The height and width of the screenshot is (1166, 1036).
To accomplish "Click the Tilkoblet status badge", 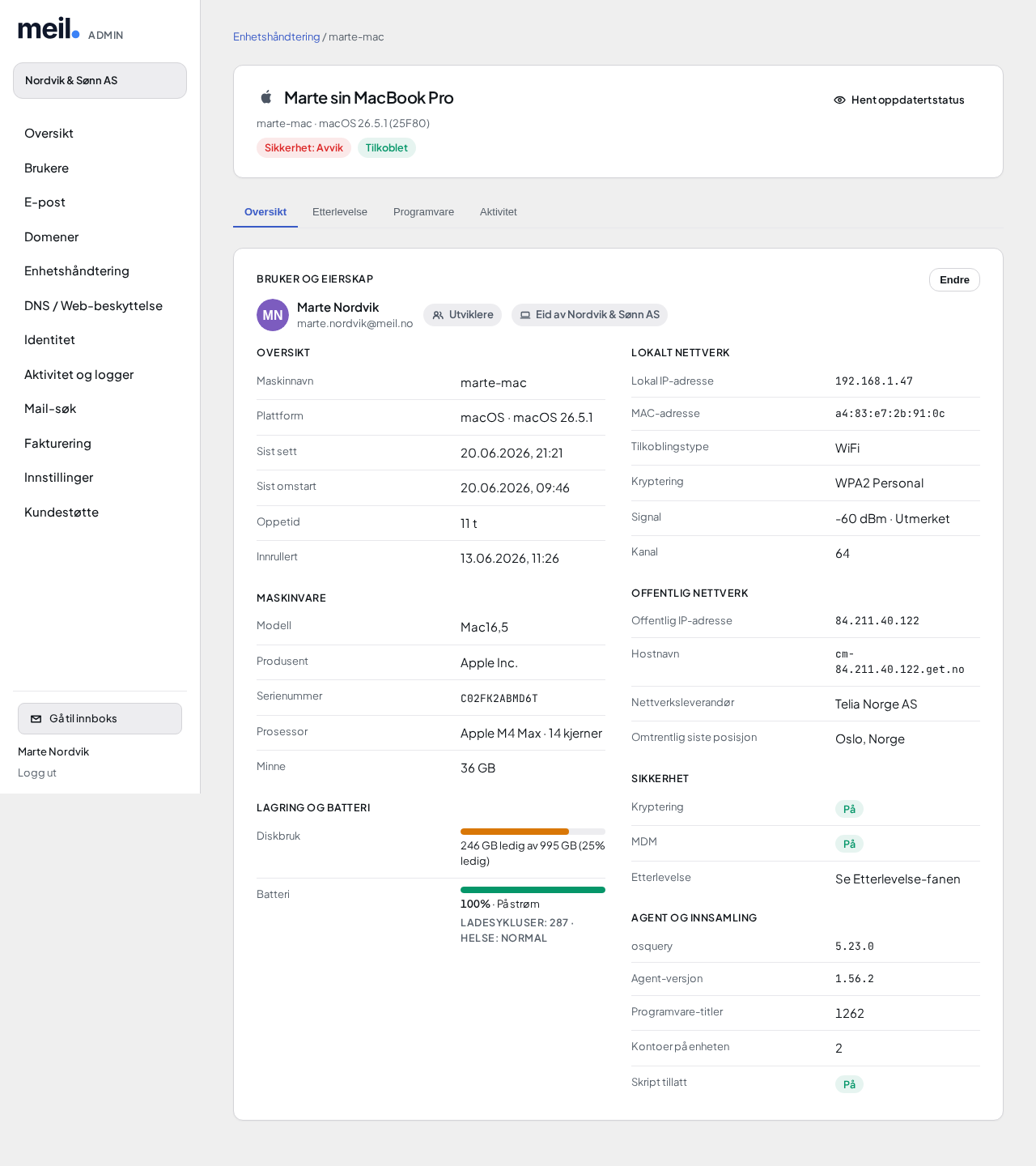I will click(387, 148).
